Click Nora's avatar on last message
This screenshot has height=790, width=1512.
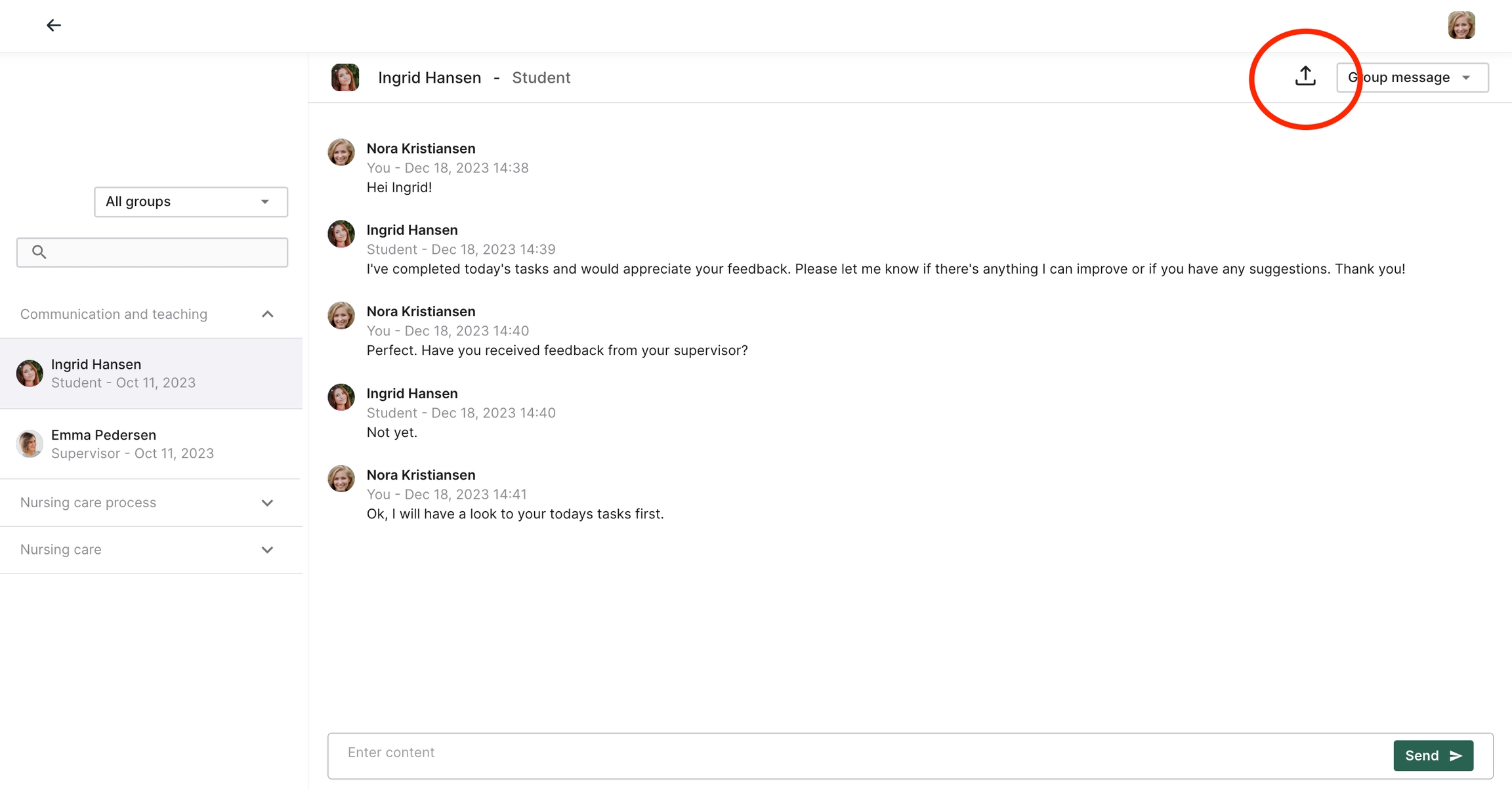click(341, 478)
